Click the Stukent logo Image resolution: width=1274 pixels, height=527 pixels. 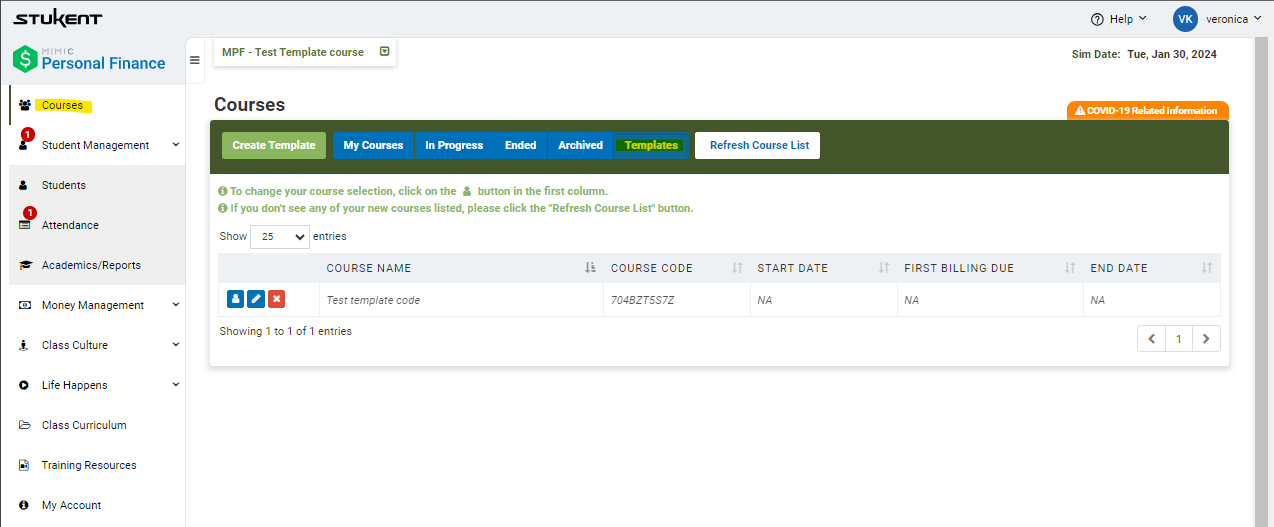57,20
